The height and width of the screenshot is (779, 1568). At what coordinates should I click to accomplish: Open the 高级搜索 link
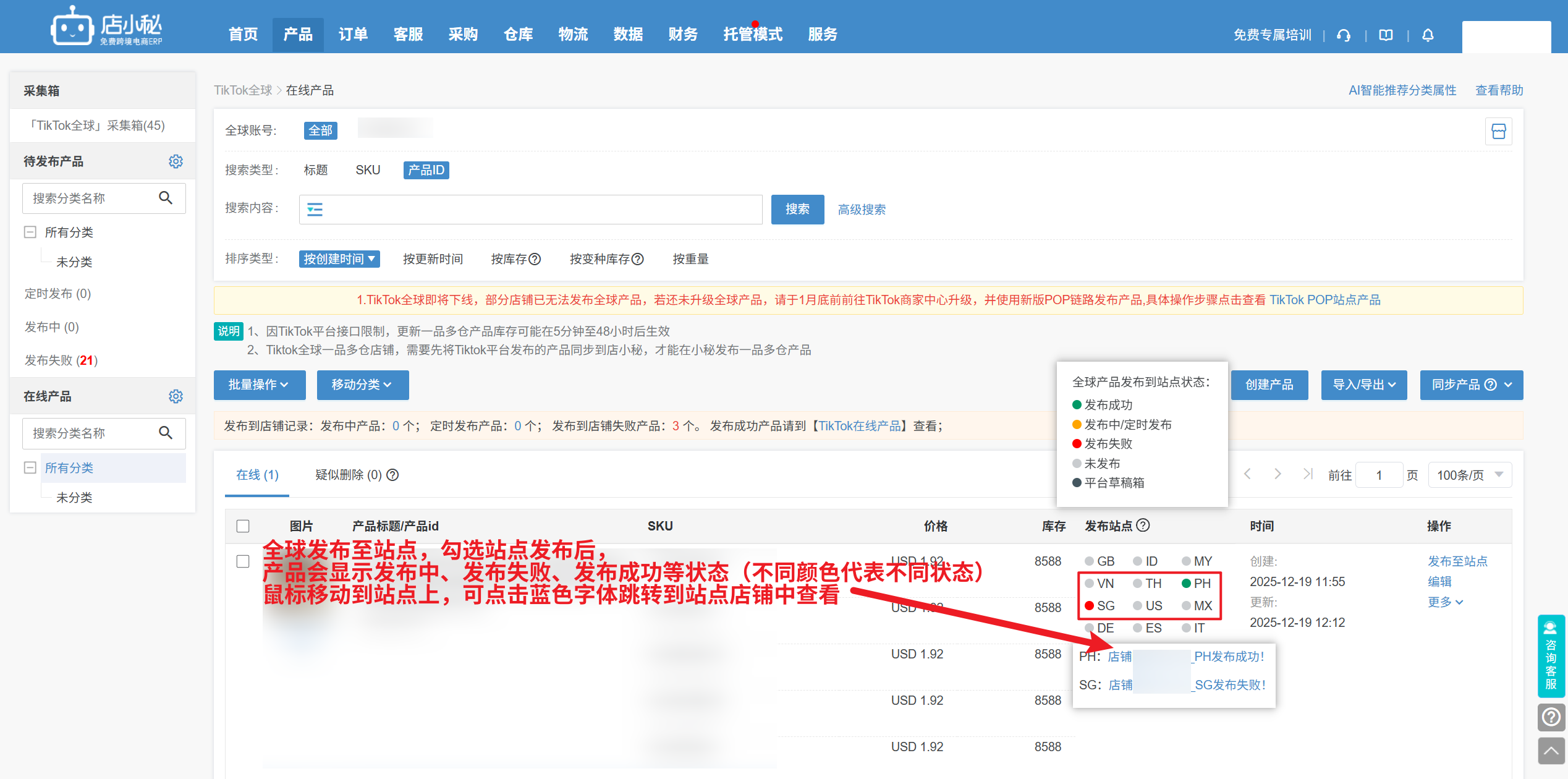coord(861,210)
